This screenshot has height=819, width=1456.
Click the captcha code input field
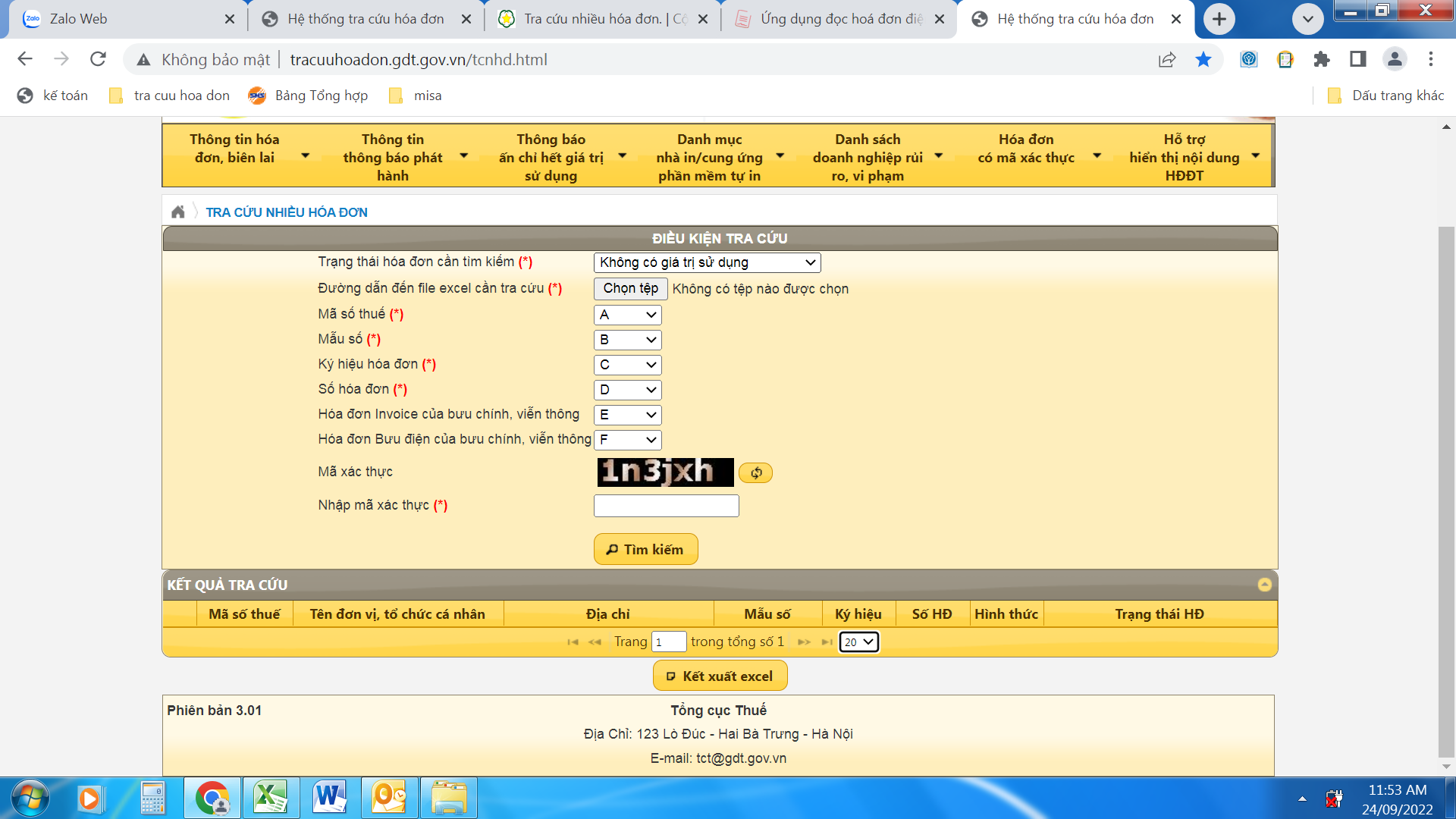click(x=666, y=506)
